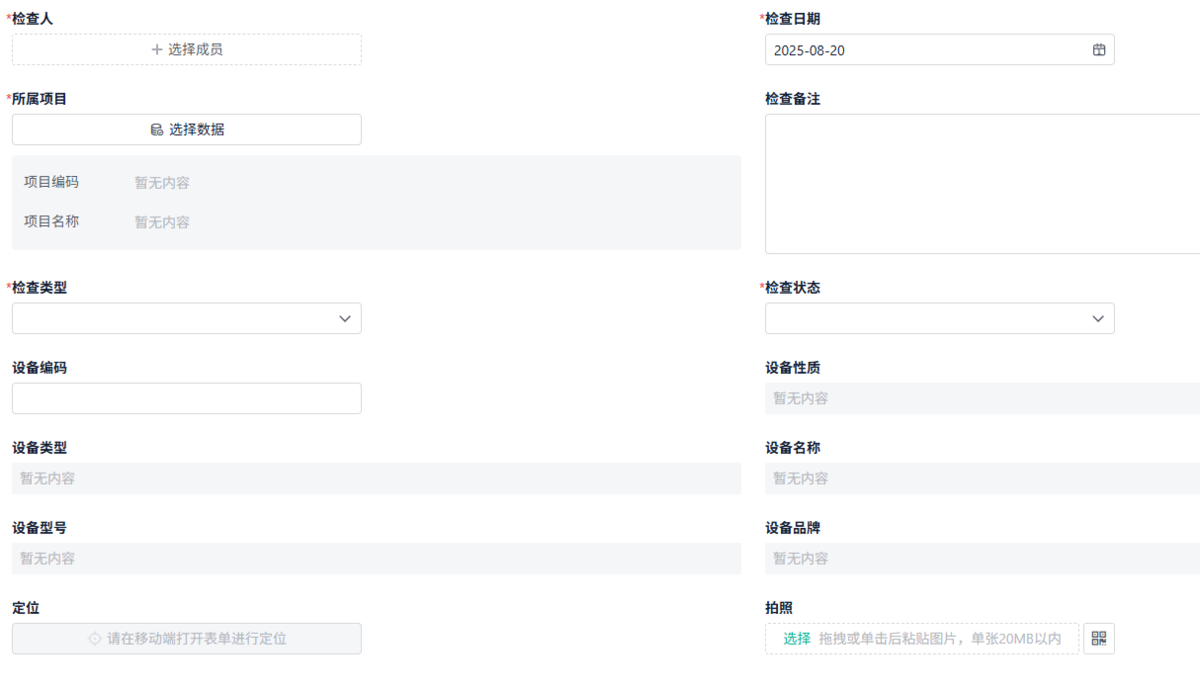
Task: Click 暂无内容 placeholder beside 项目编码
Action: pos(160,182)
